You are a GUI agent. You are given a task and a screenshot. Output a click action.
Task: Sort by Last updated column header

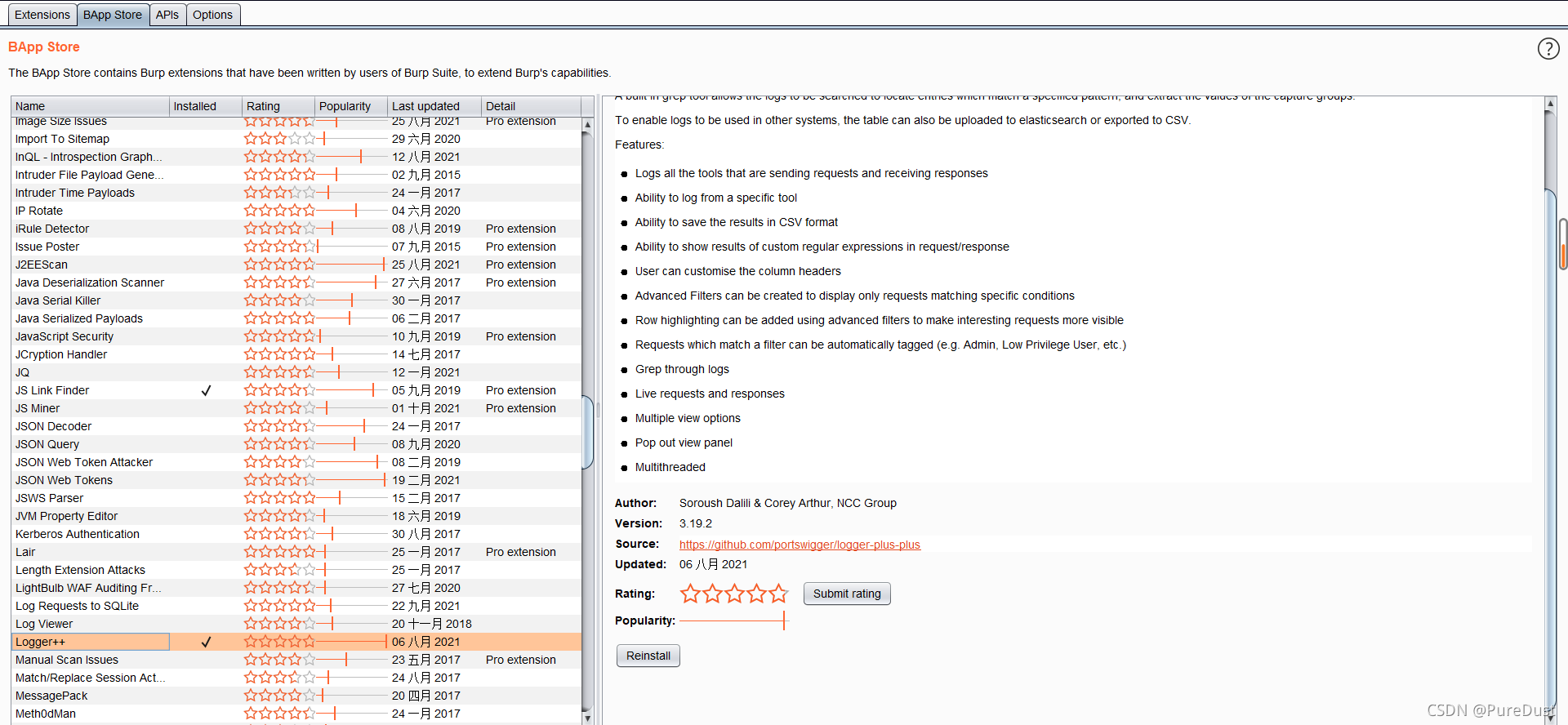click(434, 106)
